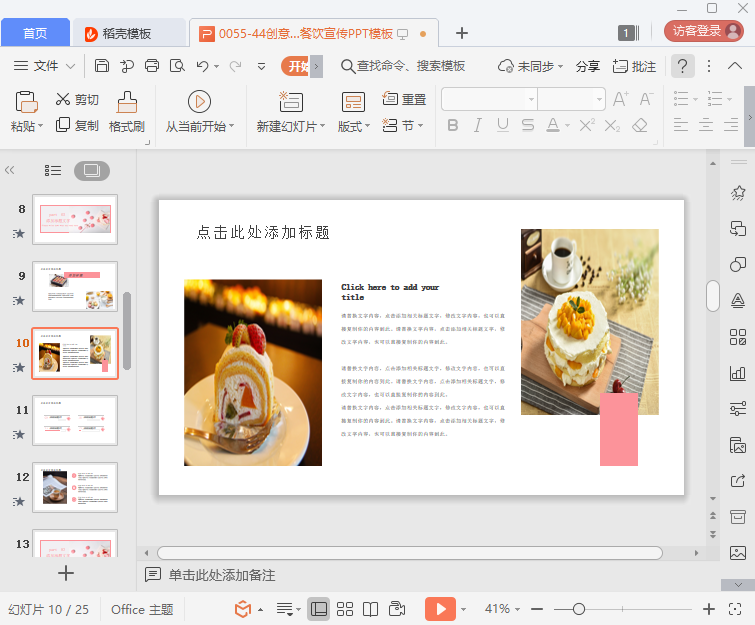Click the notes field 单击此处添加备注
This screenshot has width=755, height=625.
(x=222, y=575)
